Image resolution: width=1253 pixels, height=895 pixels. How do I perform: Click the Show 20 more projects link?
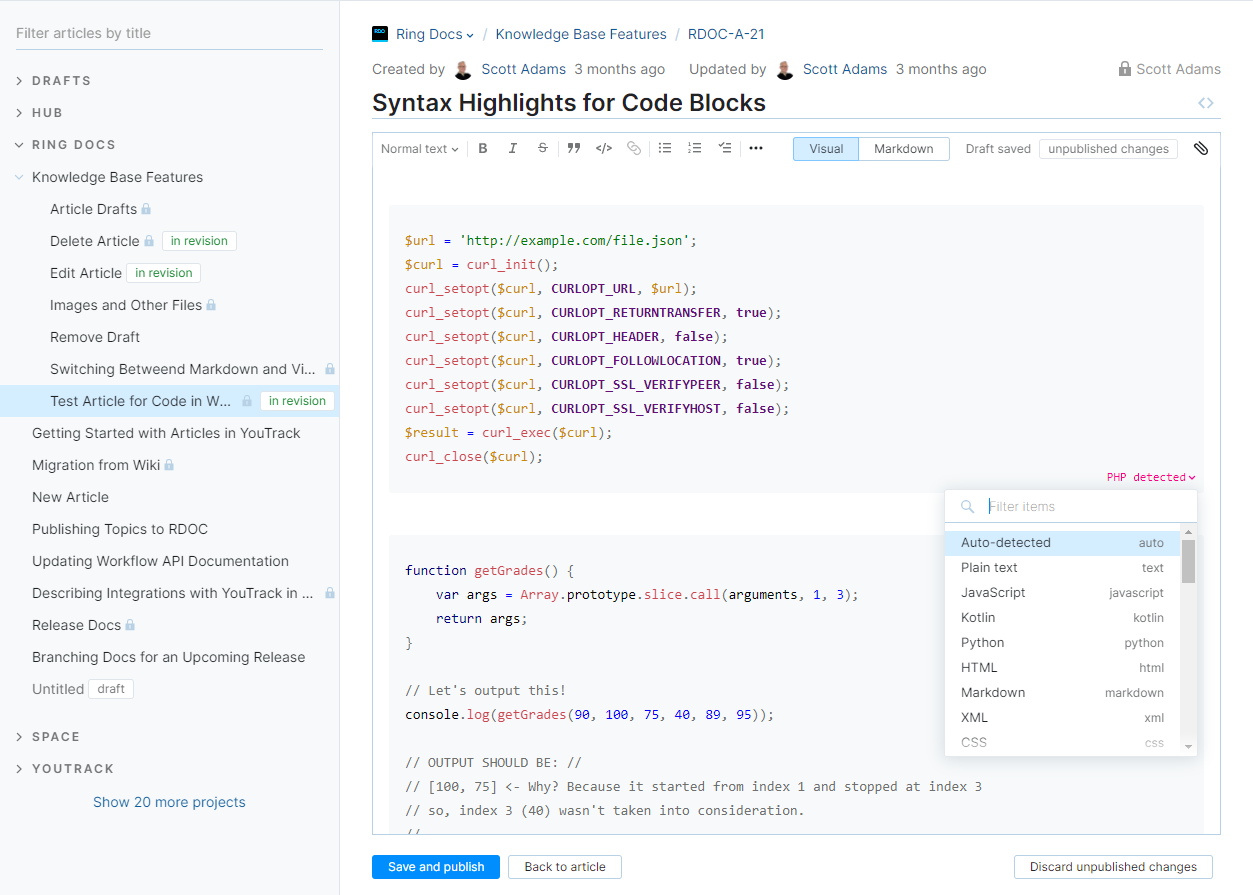tap(169, 802)
